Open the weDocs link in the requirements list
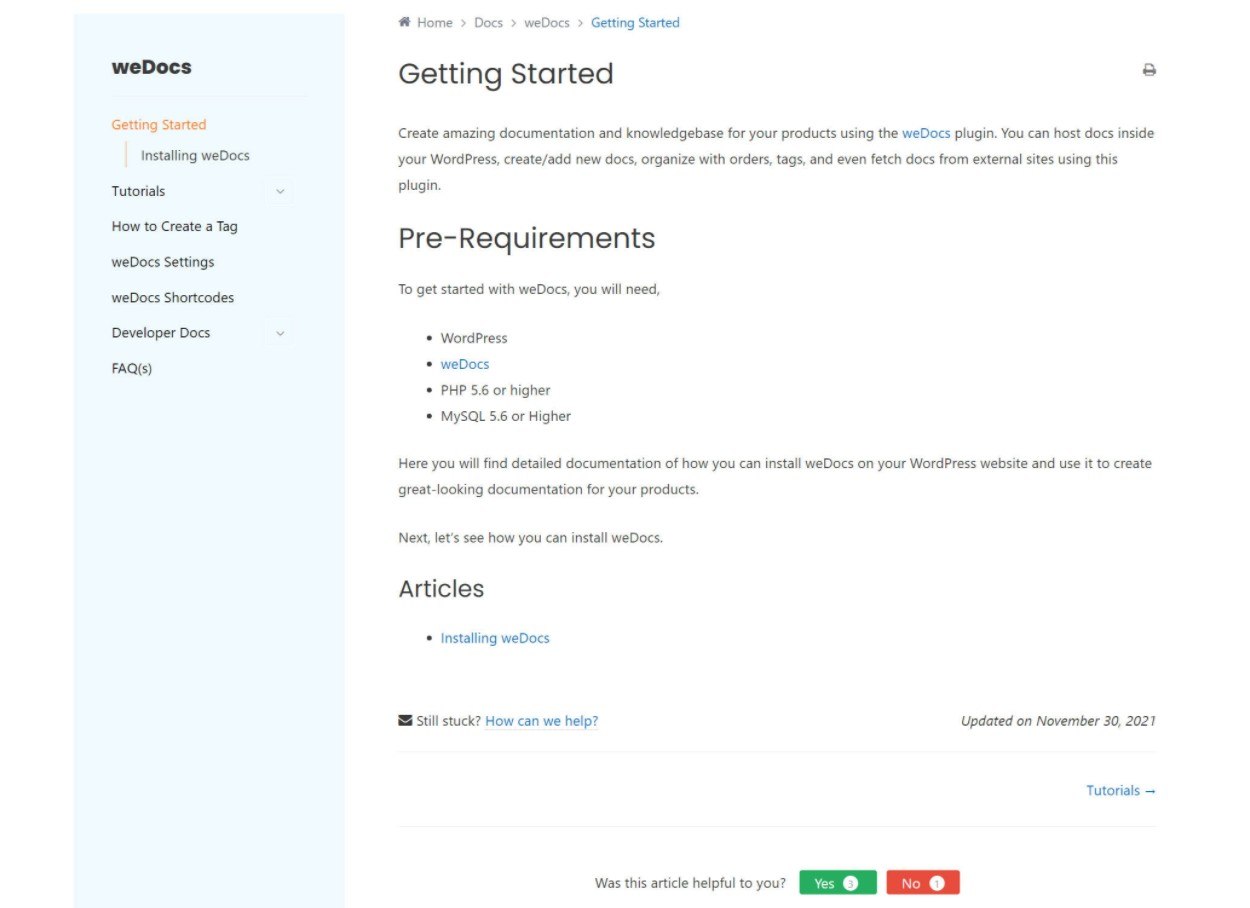The image size is (1250, 908). click(465, 365)
